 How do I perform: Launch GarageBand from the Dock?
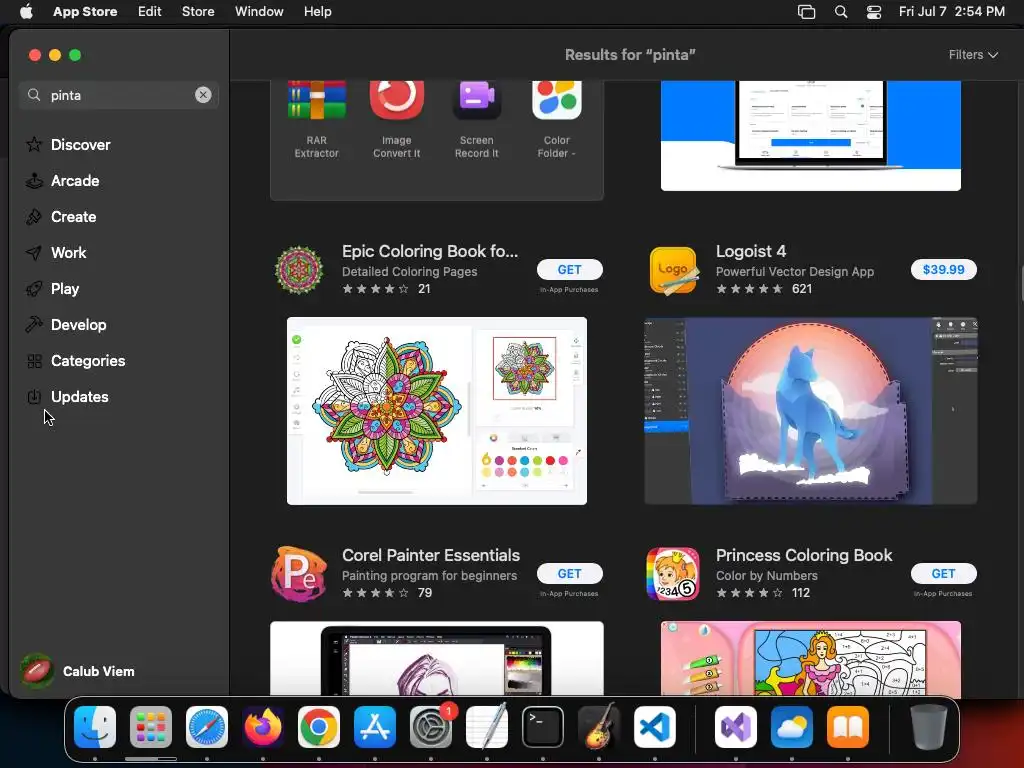pyautogui.click(x=599, y=727)
